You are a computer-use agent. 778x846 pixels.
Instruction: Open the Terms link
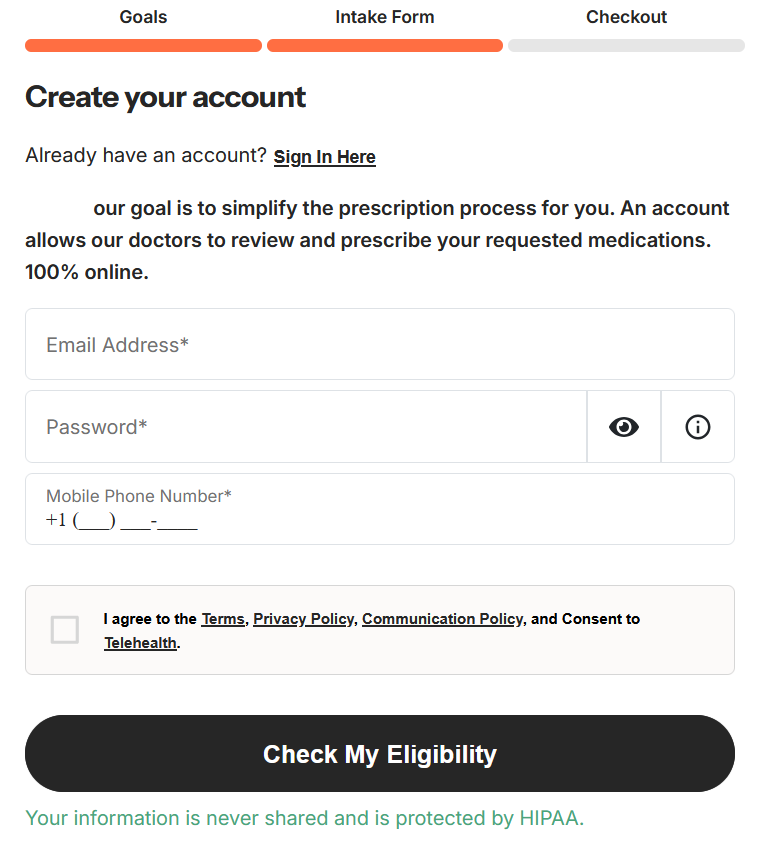click(x=223, y=619)
